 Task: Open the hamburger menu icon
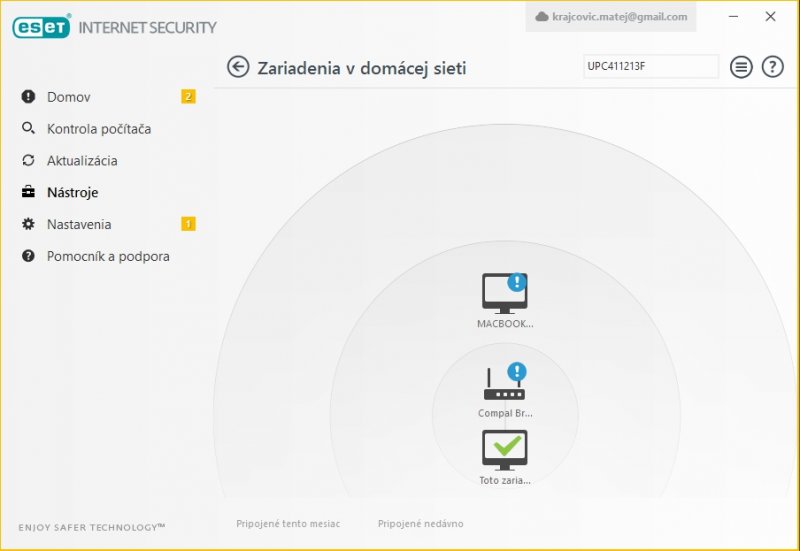click(x=740, y=67)
